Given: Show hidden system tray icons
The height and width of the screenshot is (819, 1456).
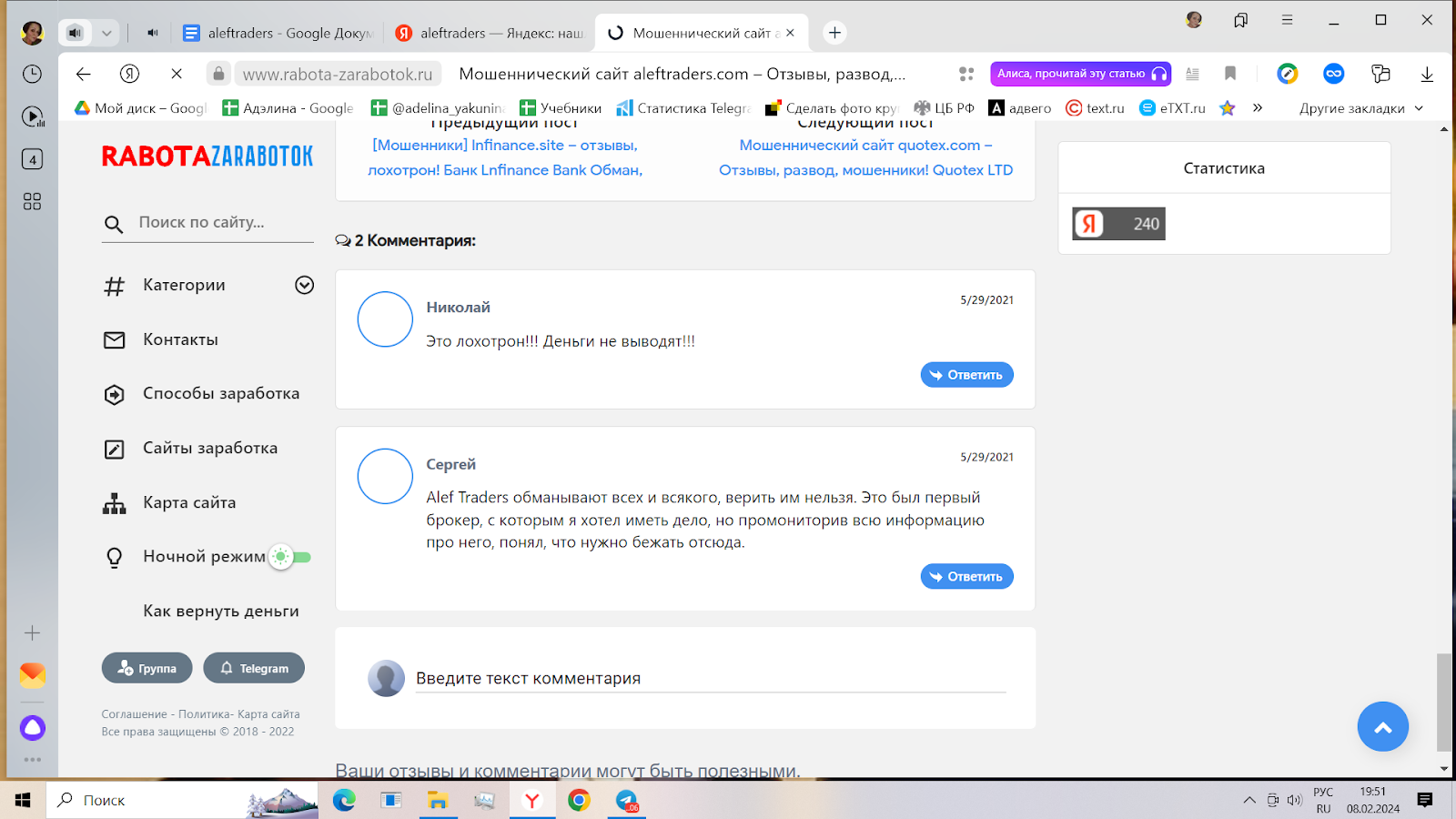Looking at the screenshot, I should 1249,801.
